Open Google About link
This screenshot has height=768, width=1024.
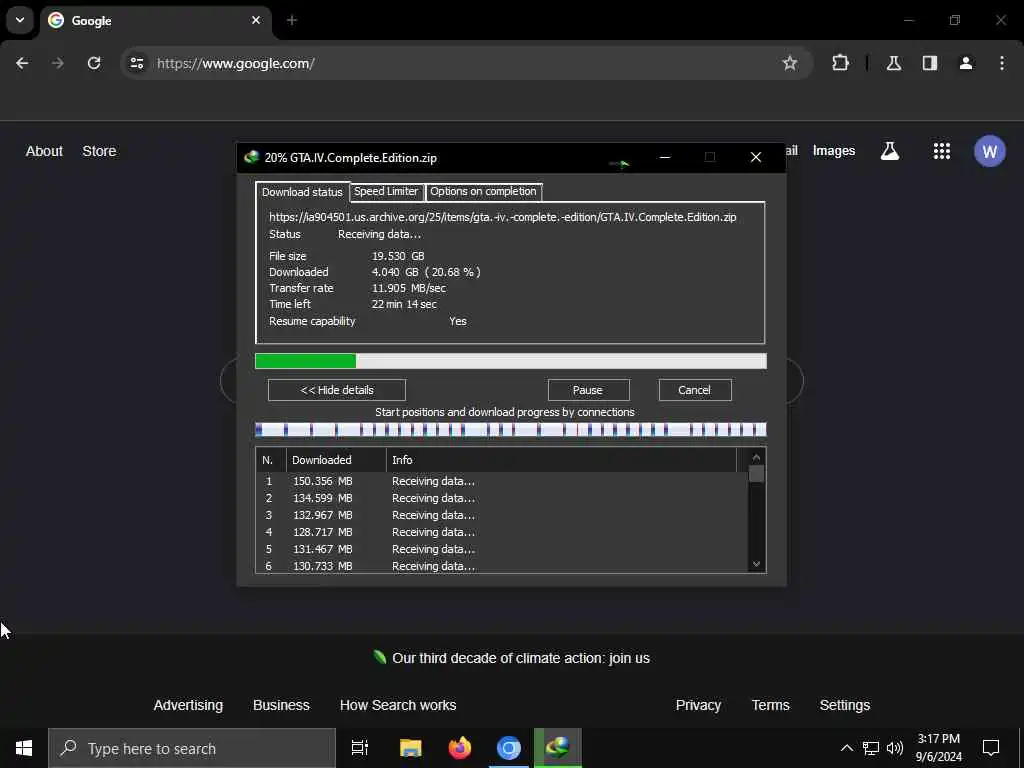(x=44, y=151)
